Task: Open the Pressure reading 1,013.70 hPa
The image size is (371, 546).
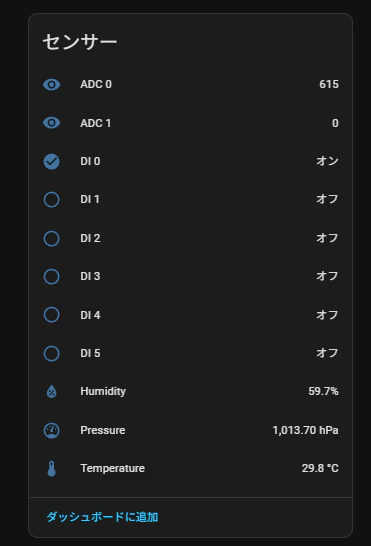Action: (x=306, y=430)
